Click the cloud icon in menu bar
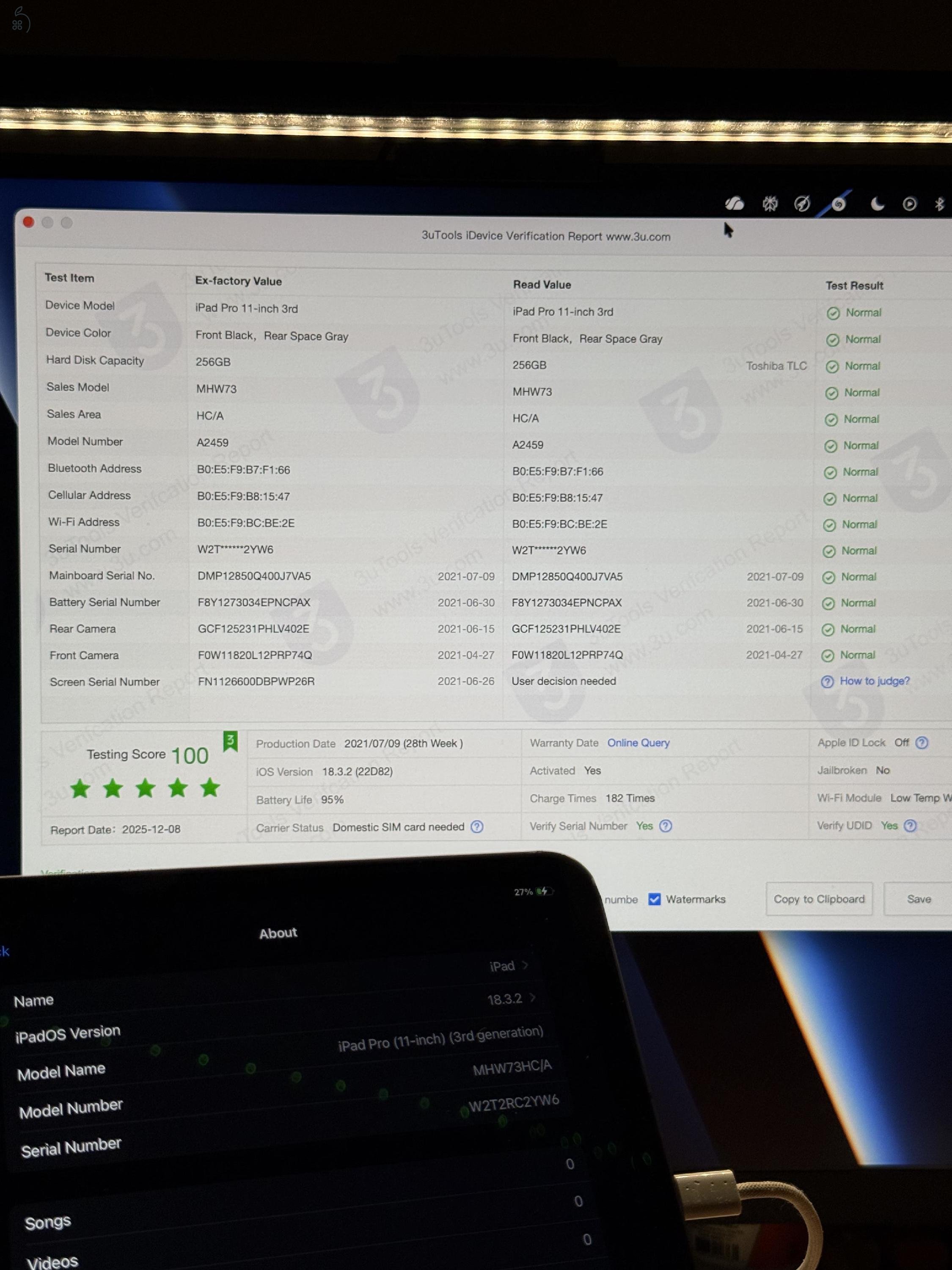Viewport: 952px width, 1270px height. [x=734, y=203]
